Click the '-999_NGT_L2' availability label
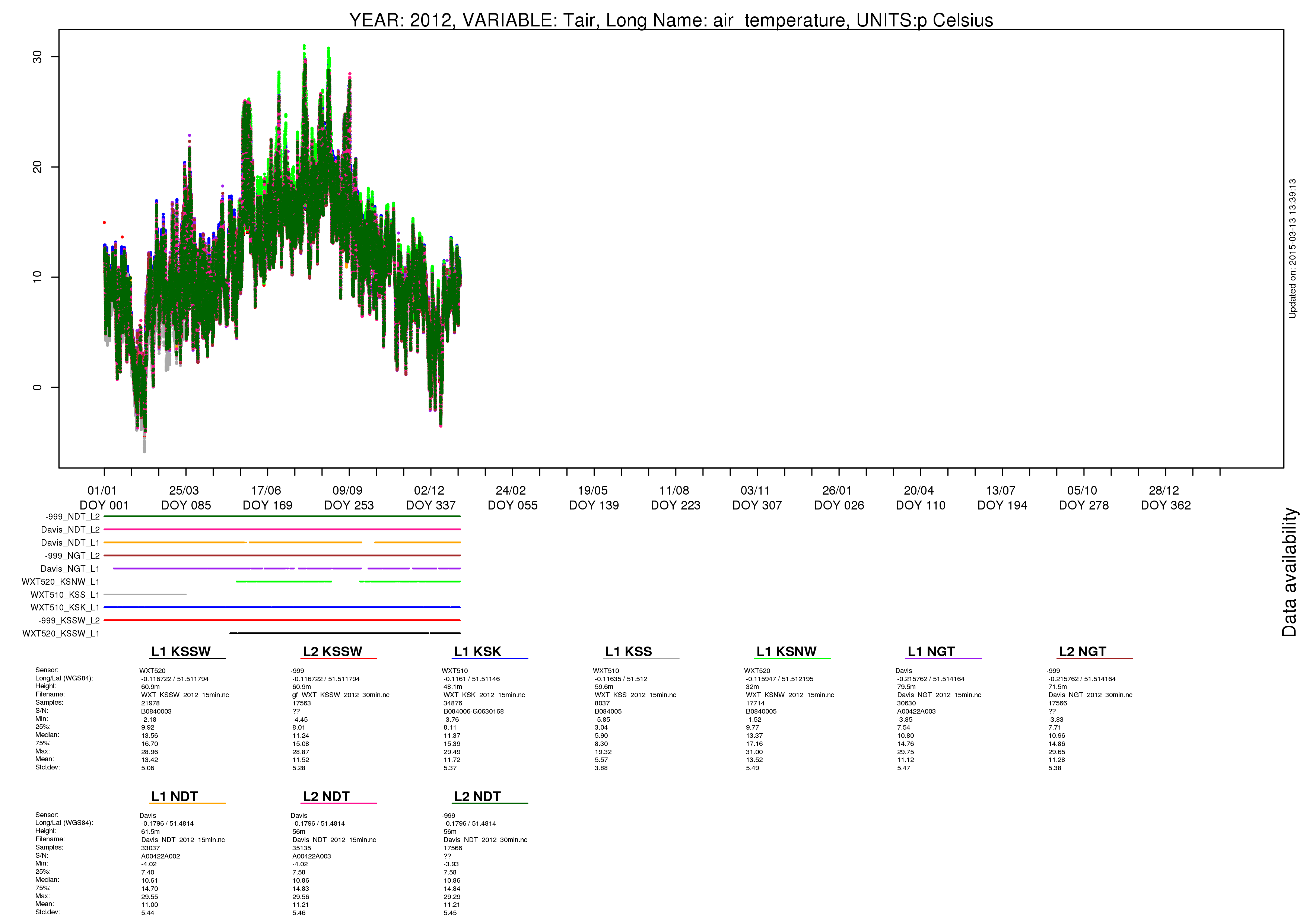 tap(72, 556)
